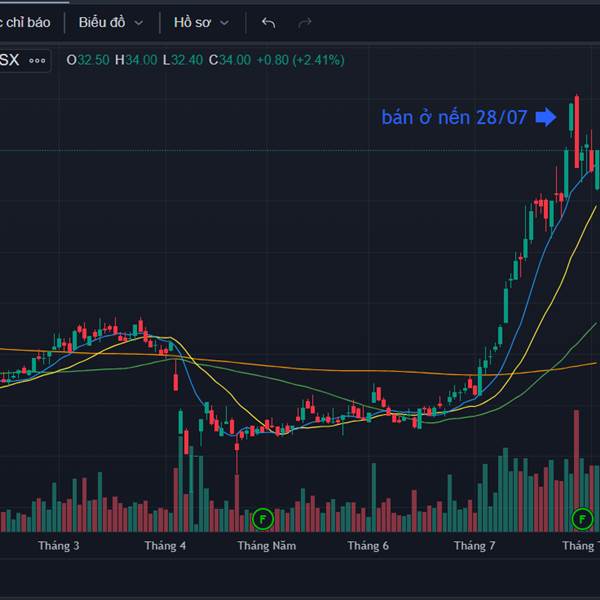Click the green F marker at the right edge

click(x=582, y=519)
